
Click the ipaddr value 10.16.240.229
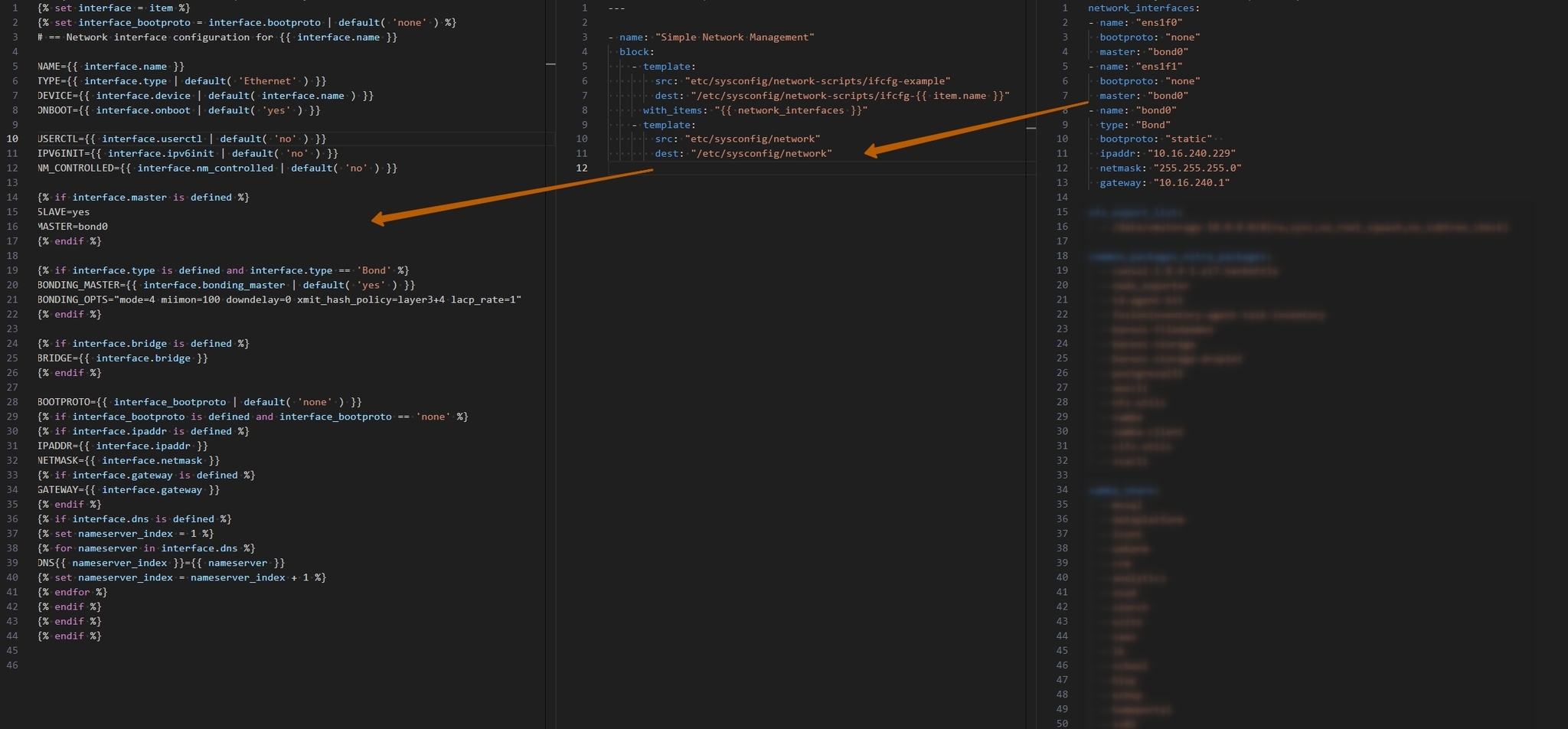pyautogui.click(x=1191, y=154)
